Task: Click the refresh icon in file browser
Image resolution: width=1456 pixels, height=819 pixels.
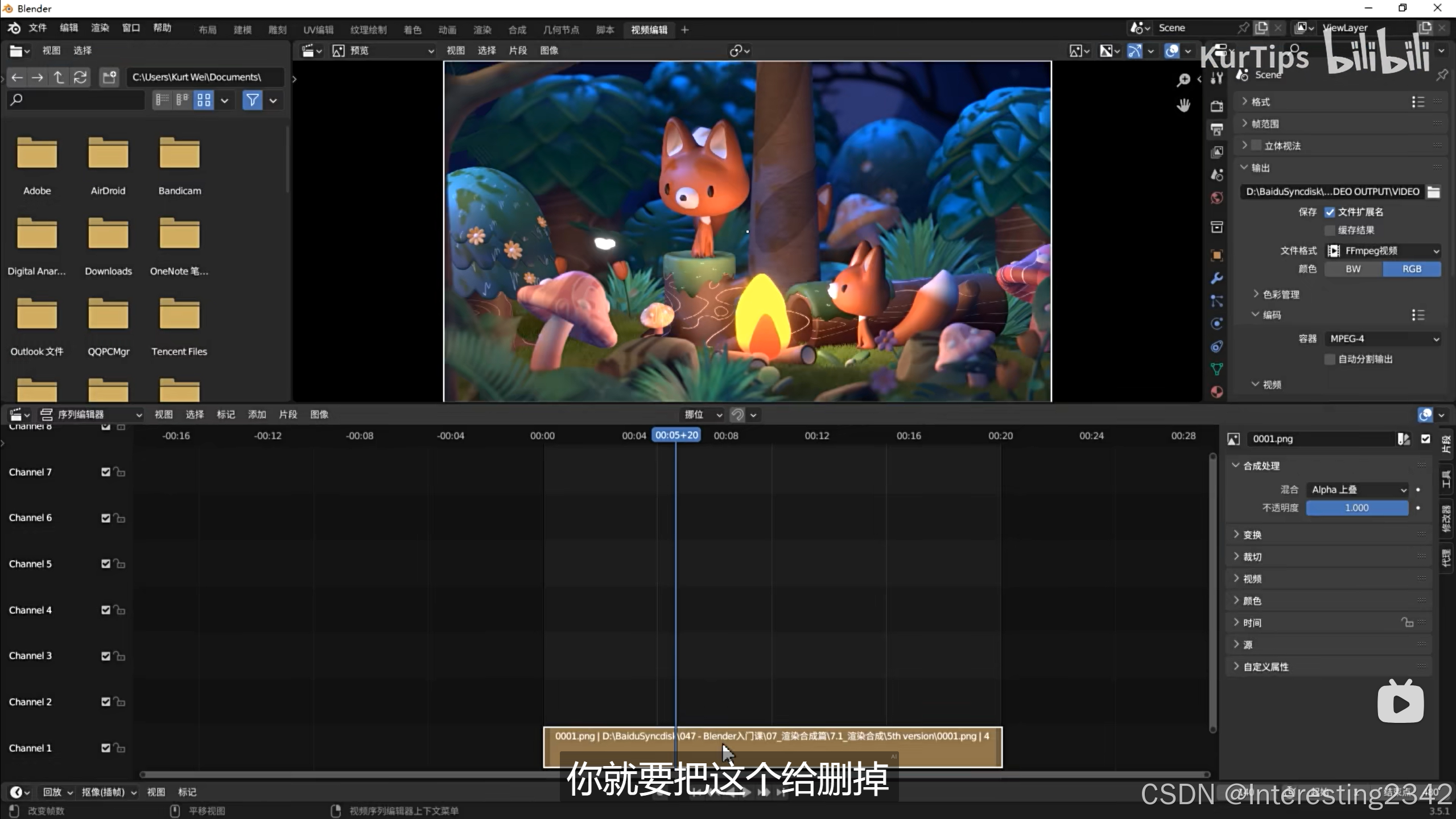Action: coord(80,77)
